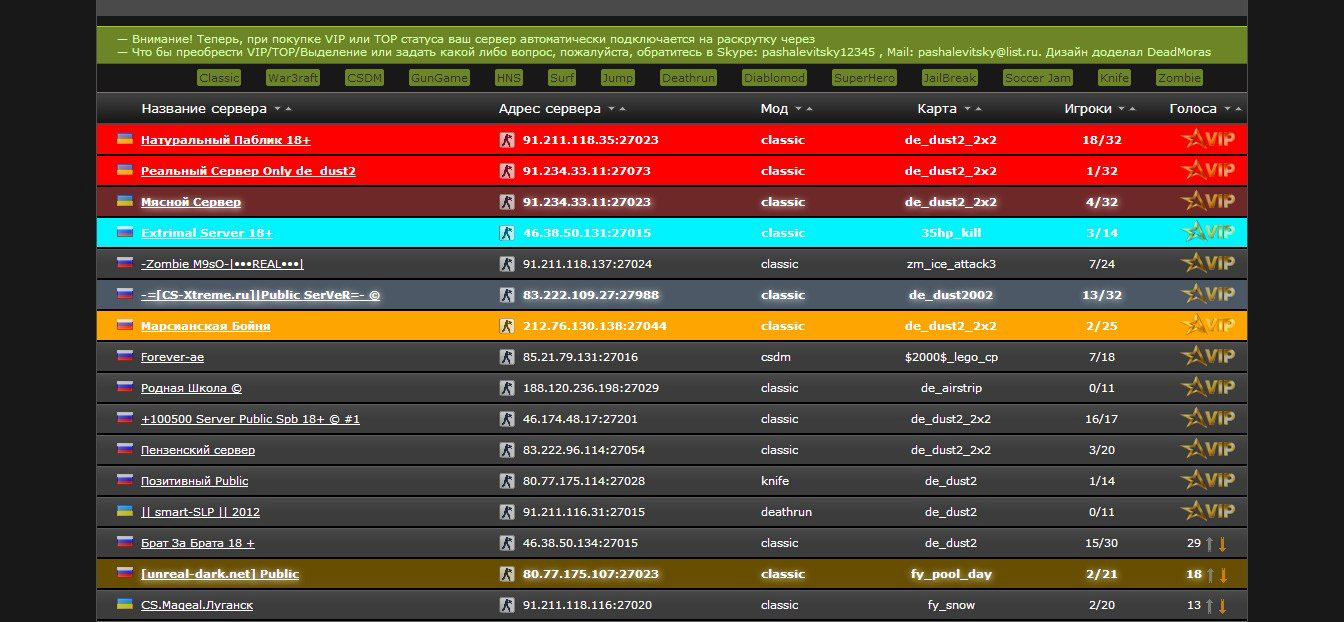Sort ascending by Игроки column

[x=1132, y=109]
